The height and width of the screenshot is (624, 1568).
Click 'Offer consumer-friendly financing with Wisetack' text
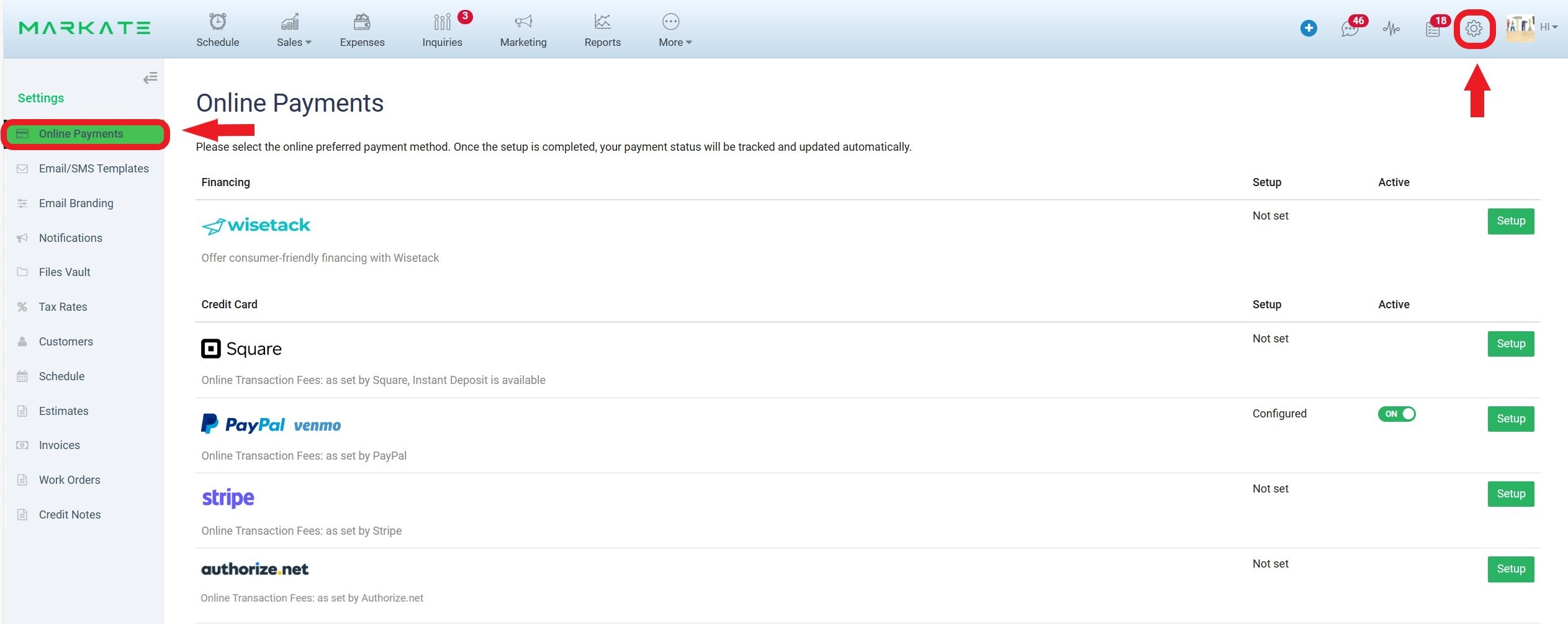(x=320, y=258)
